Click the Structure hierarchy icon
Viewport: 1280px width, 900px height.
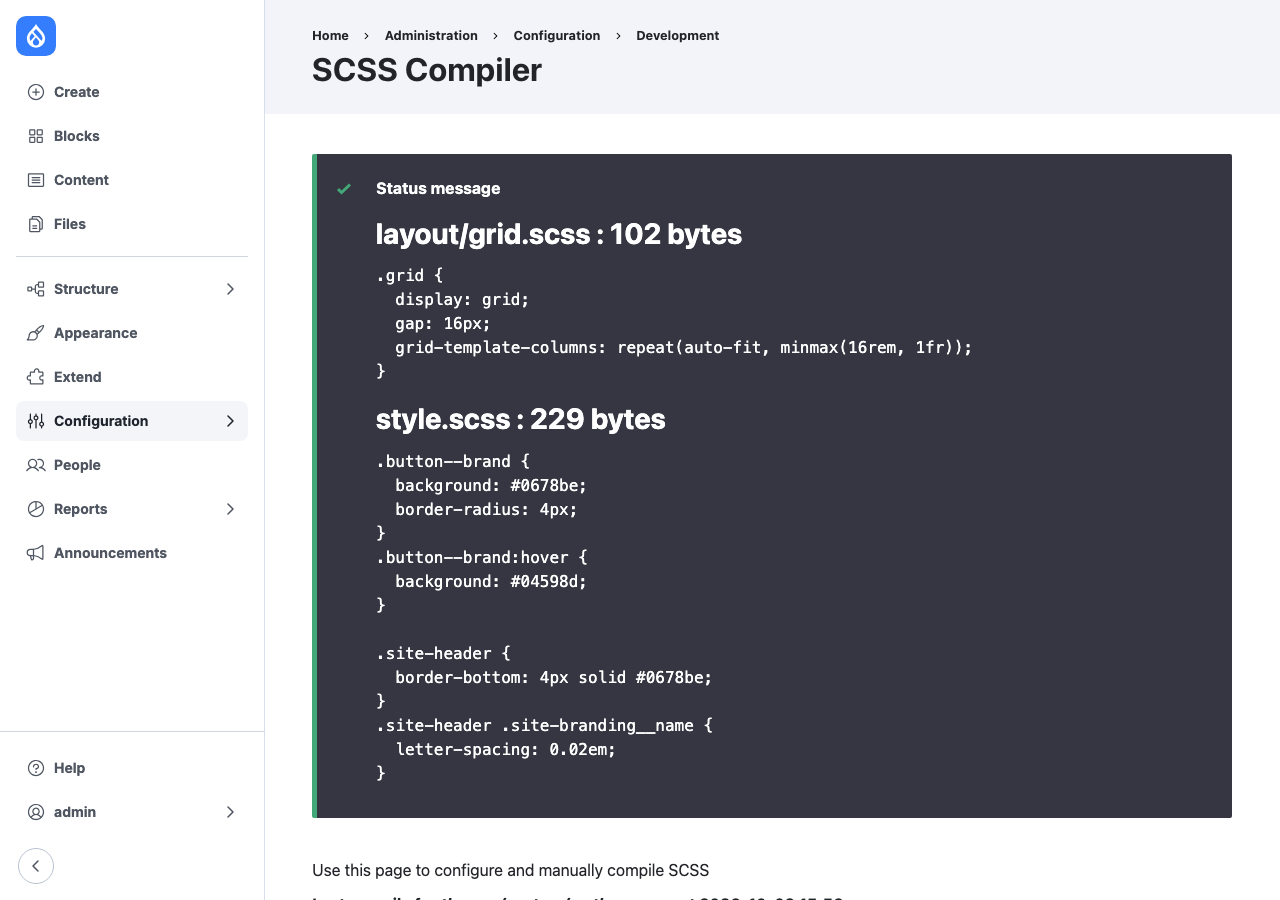(x=36, y=289)
